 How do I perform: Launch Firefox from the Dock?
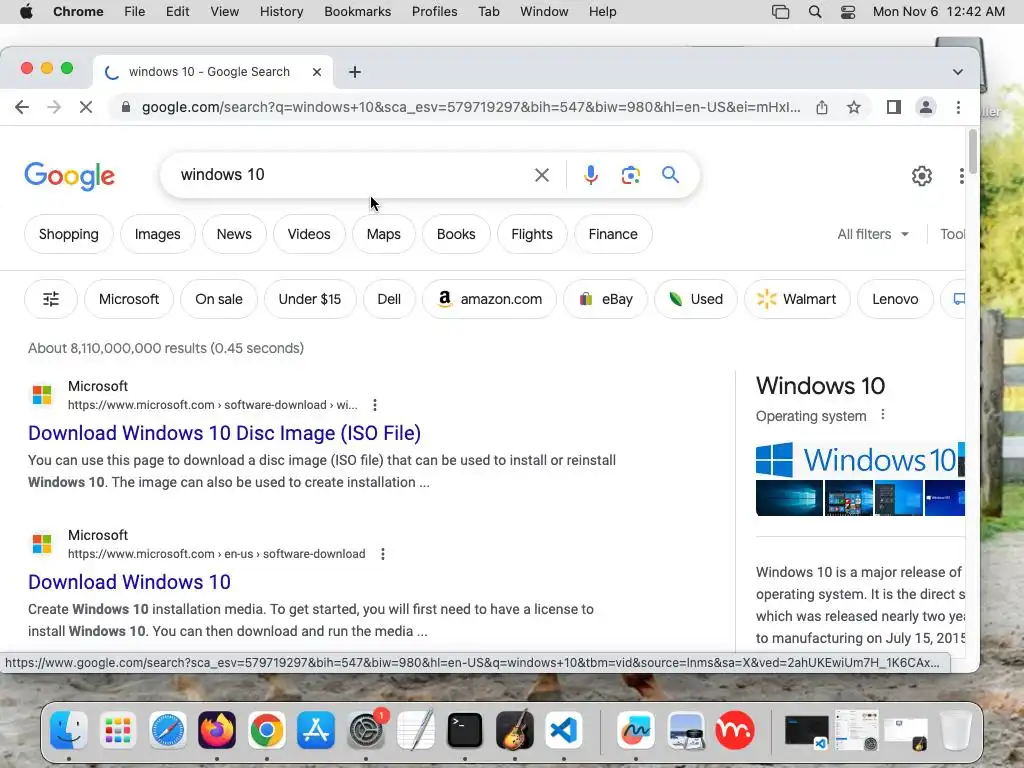217,729
